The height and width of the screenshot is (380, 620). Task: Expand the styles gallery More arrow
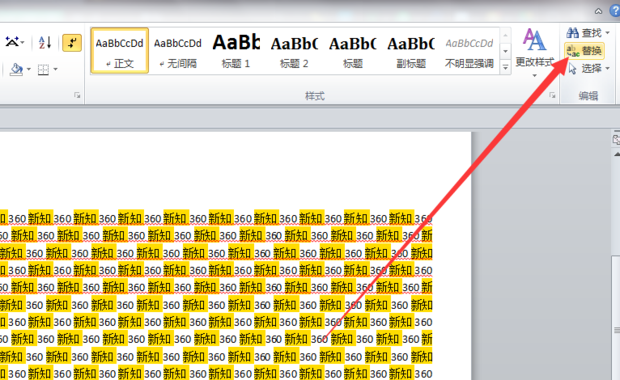(x=505, y=67)
